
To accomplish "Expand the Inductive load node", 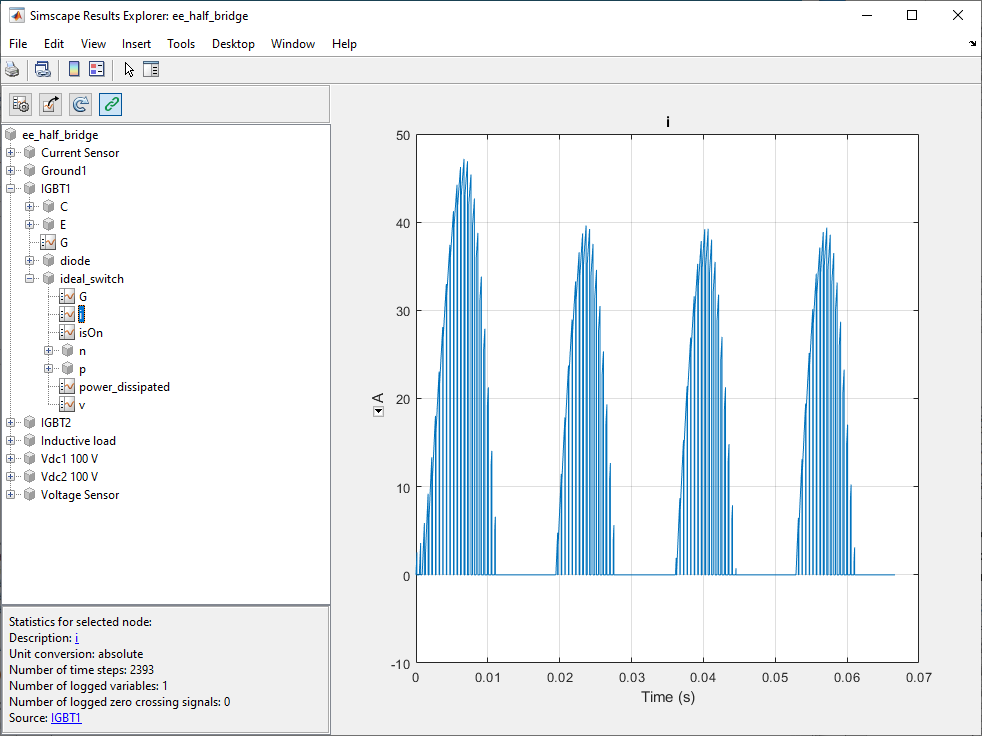I will pyautogui.click(x=11, y=441).
